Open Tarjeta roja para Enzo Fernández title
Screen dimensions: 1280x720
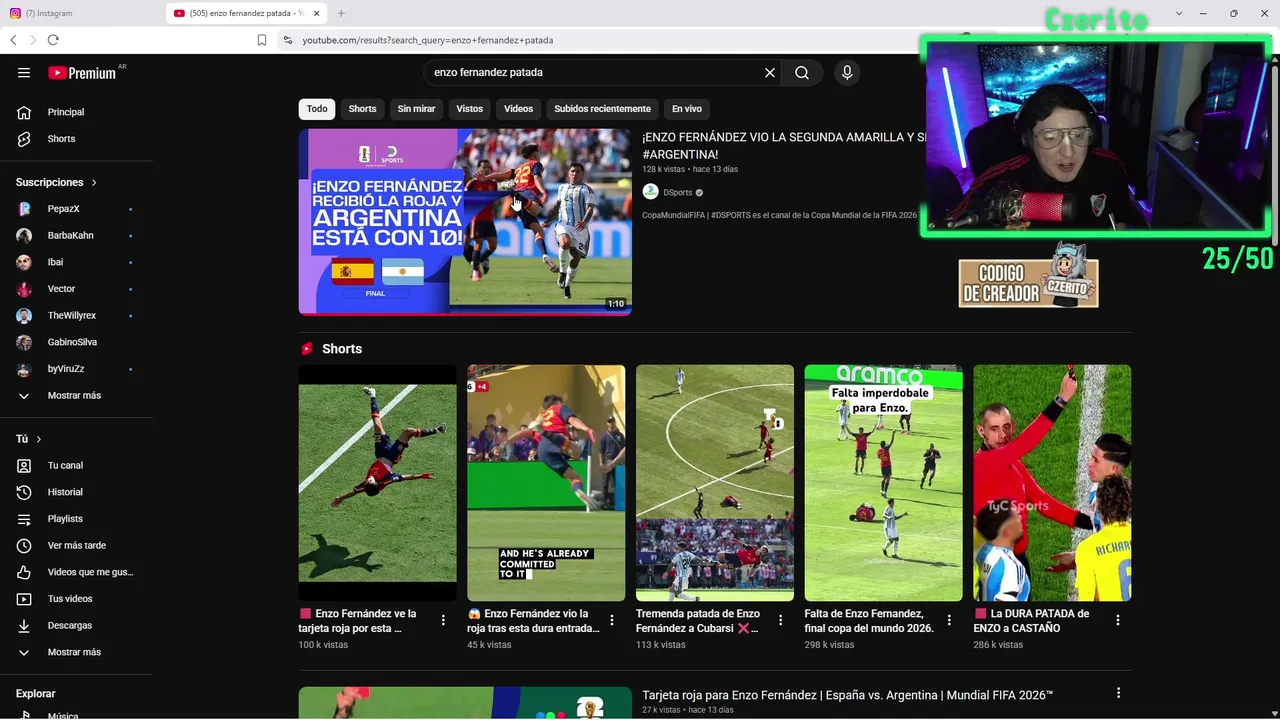(x=847, y=695)
